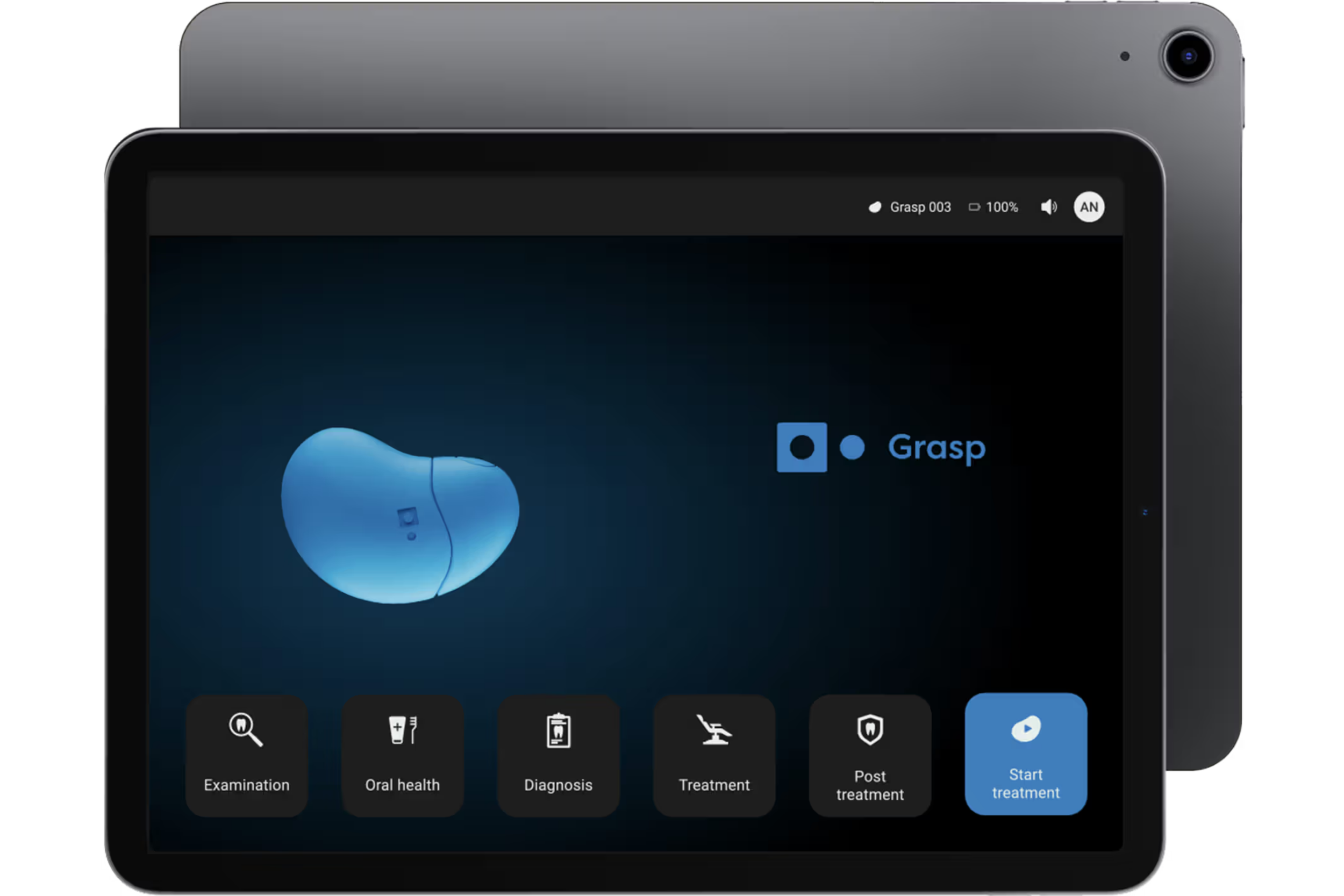Viewport: 1344px width, 896px height.
Task: Toggle the battery status indicator
Action: click(974, 207)
